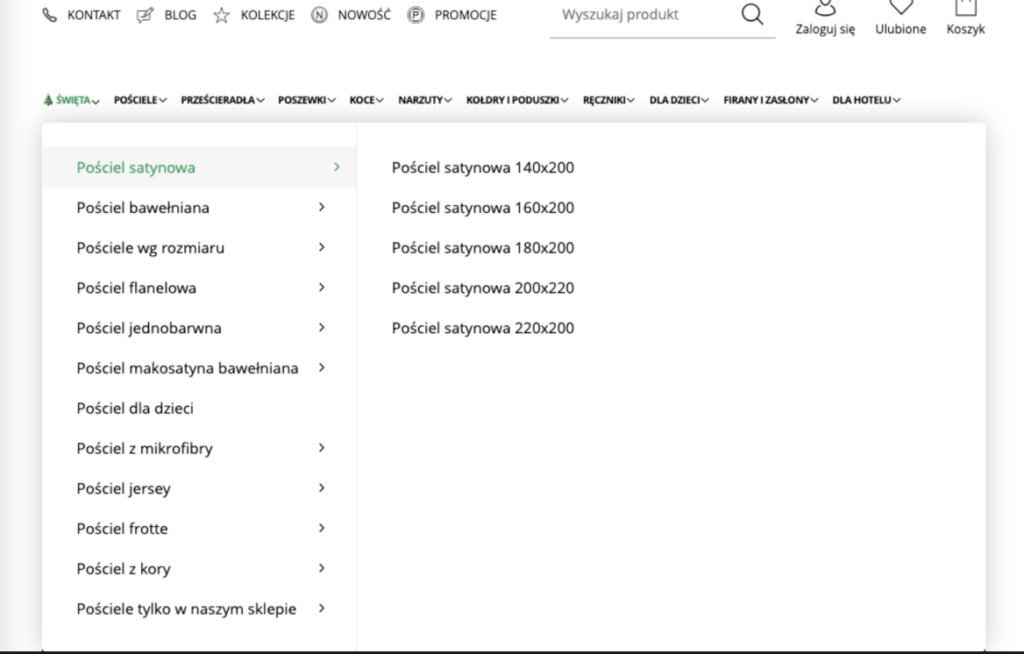This screenshot has width=1024, height=654.
Task: Expand chevron next to Pościele tylko w naszym sklepie
Action: point(322,608)
